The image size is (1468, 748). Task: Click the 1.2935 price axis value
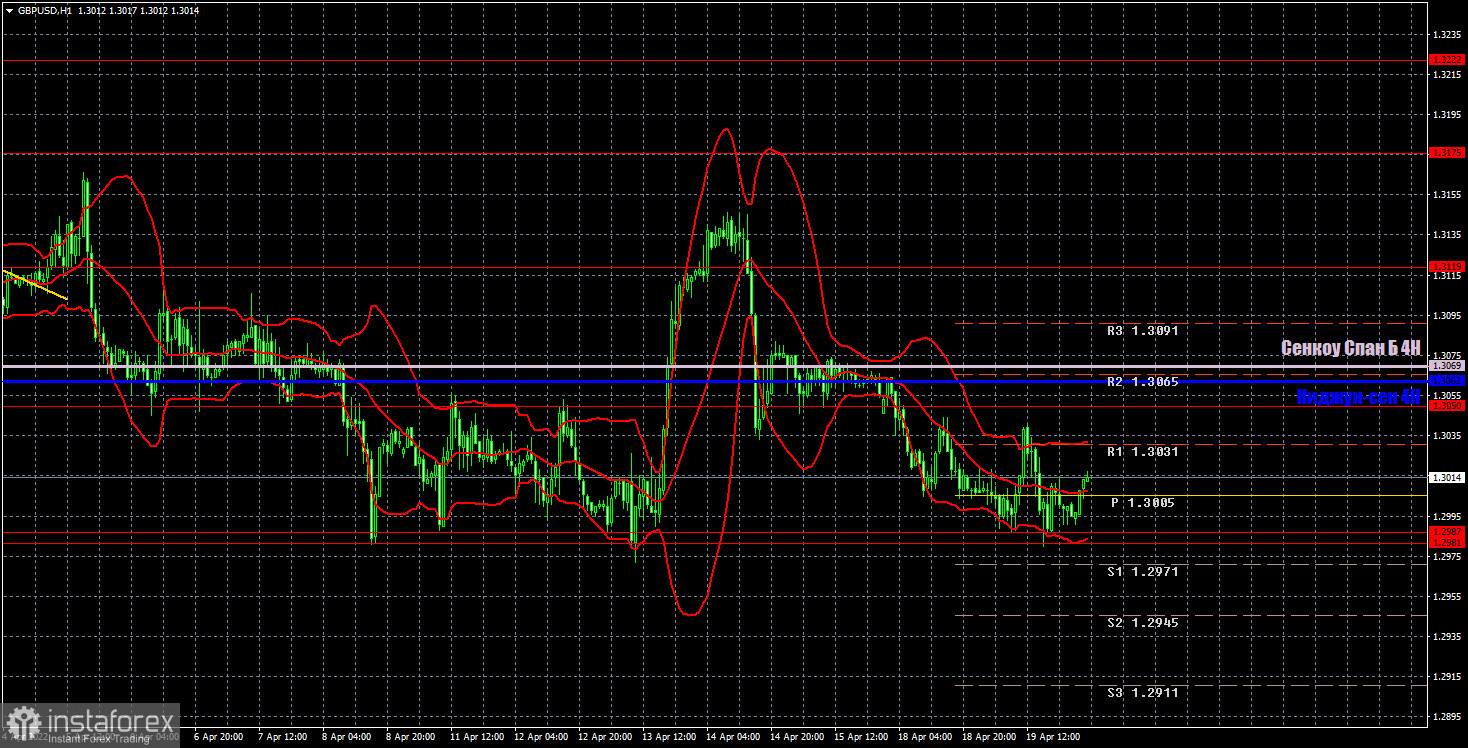[x=1447, y=636]
